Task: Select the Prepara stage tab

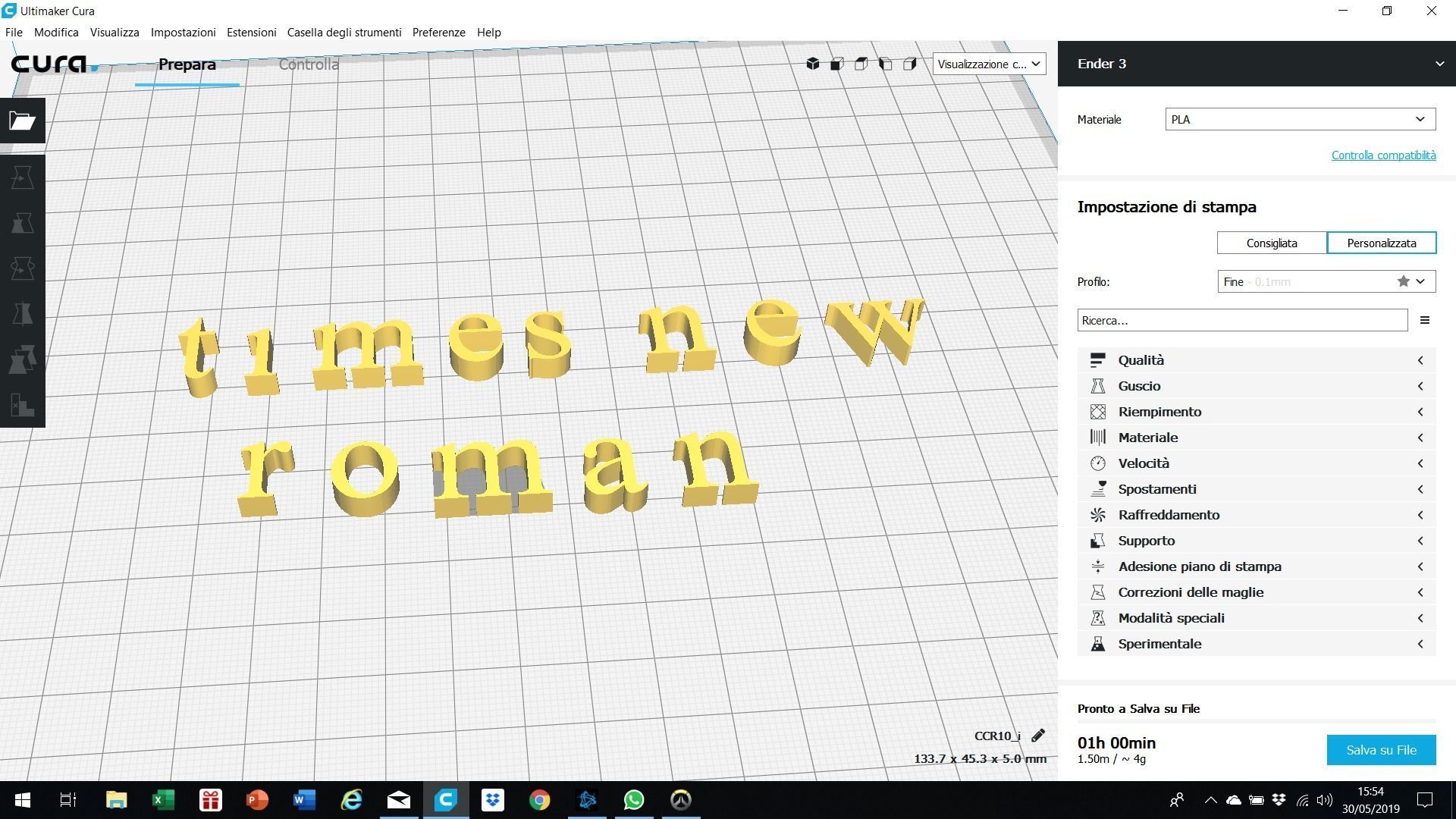Action: click(187, 64)
